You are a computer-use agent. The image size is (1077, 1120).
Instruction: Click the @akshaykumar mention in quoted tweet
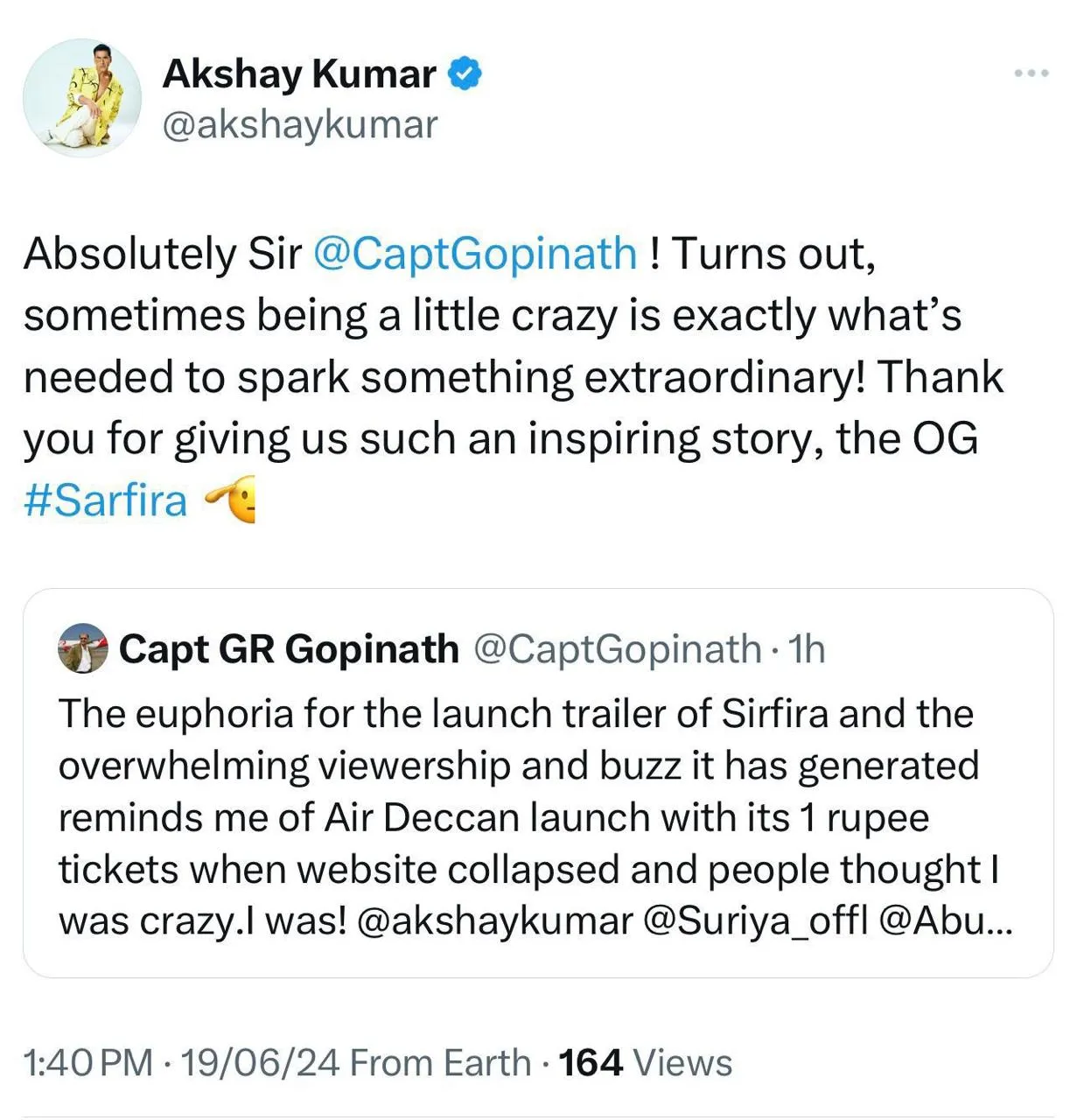(495, 921)
